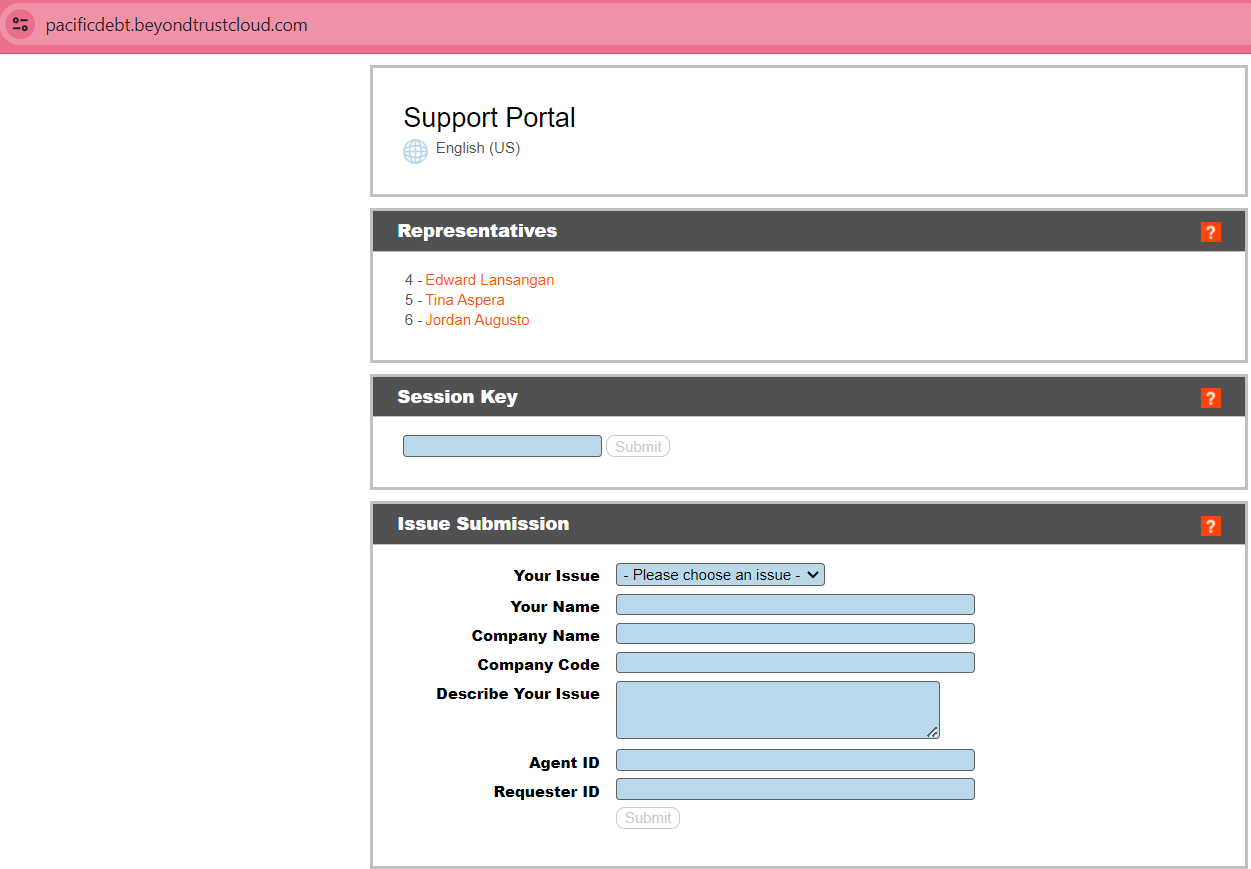The width and height of the screenshot is (1251, 869).
Task: Click the Agent ID input field
Action: 795,761
